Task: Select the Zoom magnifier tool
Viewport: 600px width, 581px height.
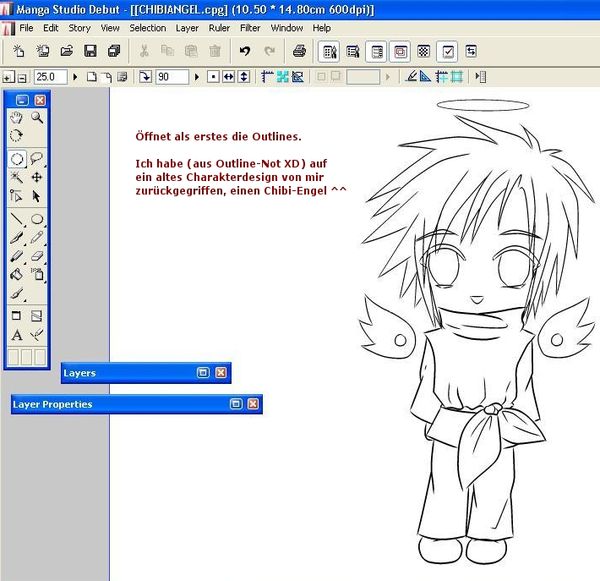Action: click(37, 118)
